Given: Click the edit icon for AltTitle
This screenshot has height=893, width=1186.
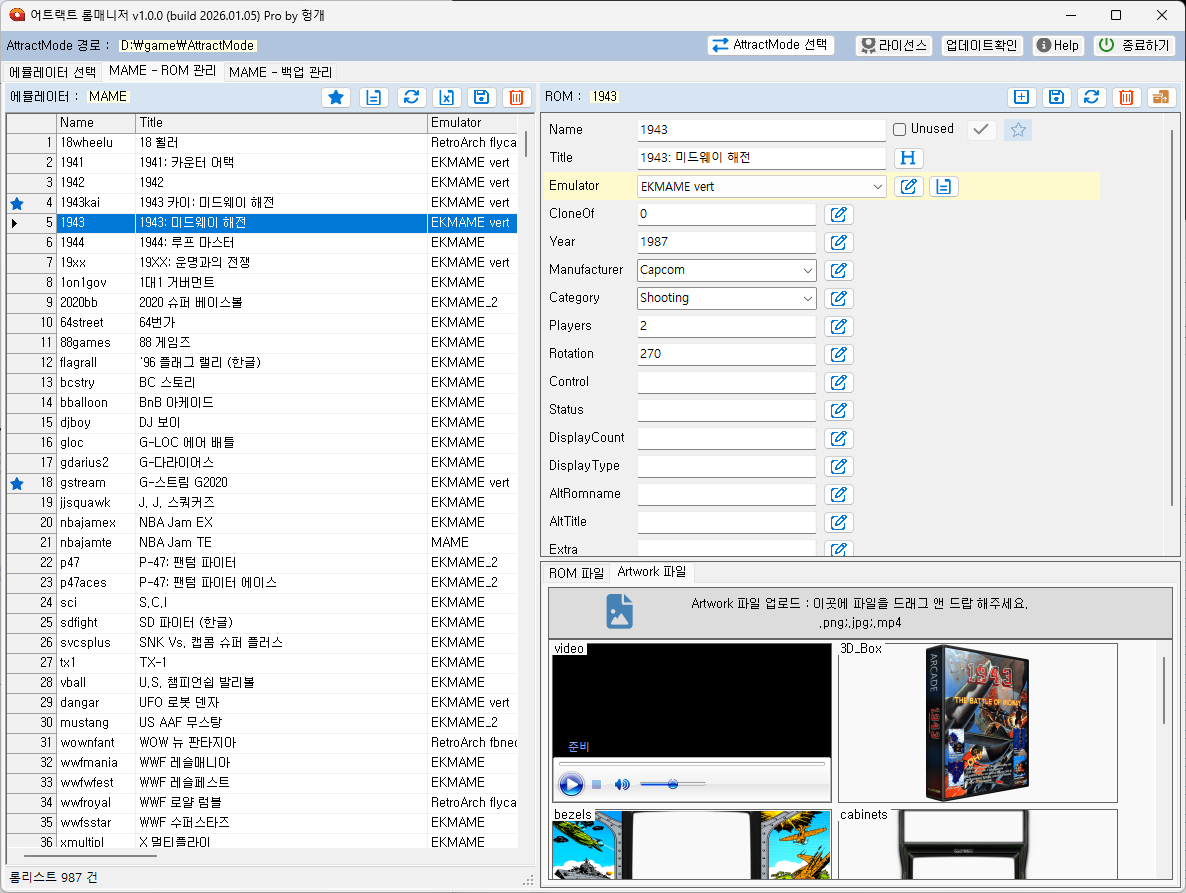Looking at the screenshot, I should click(x=839, y=522).
